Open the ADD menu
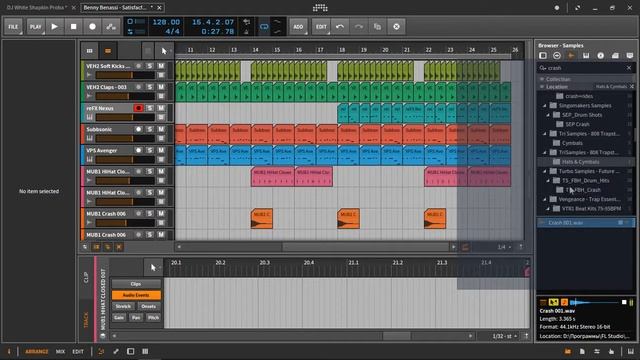This screenshot has width=640, height=360. click(x=298, y=27)
